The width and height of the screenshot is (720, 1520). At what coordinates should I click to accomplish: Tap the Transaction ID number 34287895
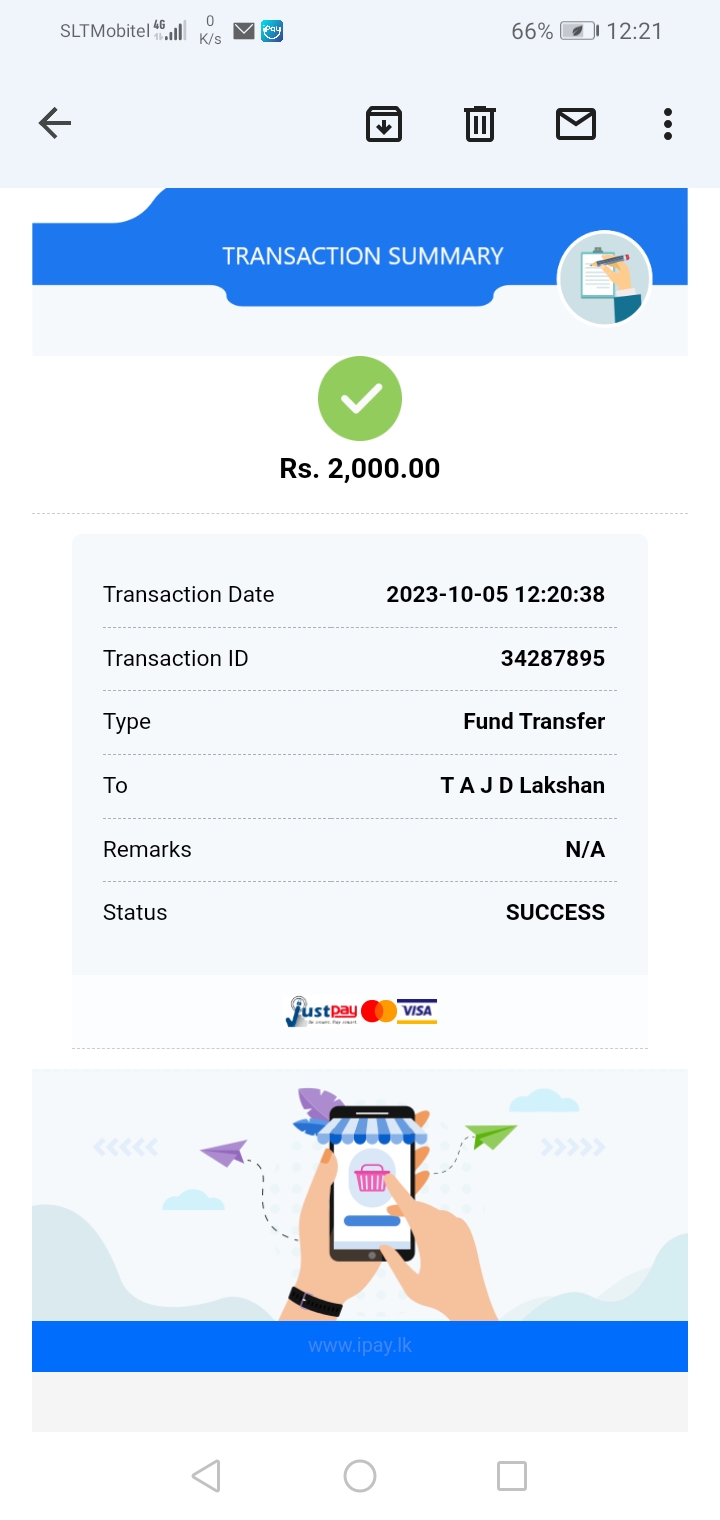(552, 658)
